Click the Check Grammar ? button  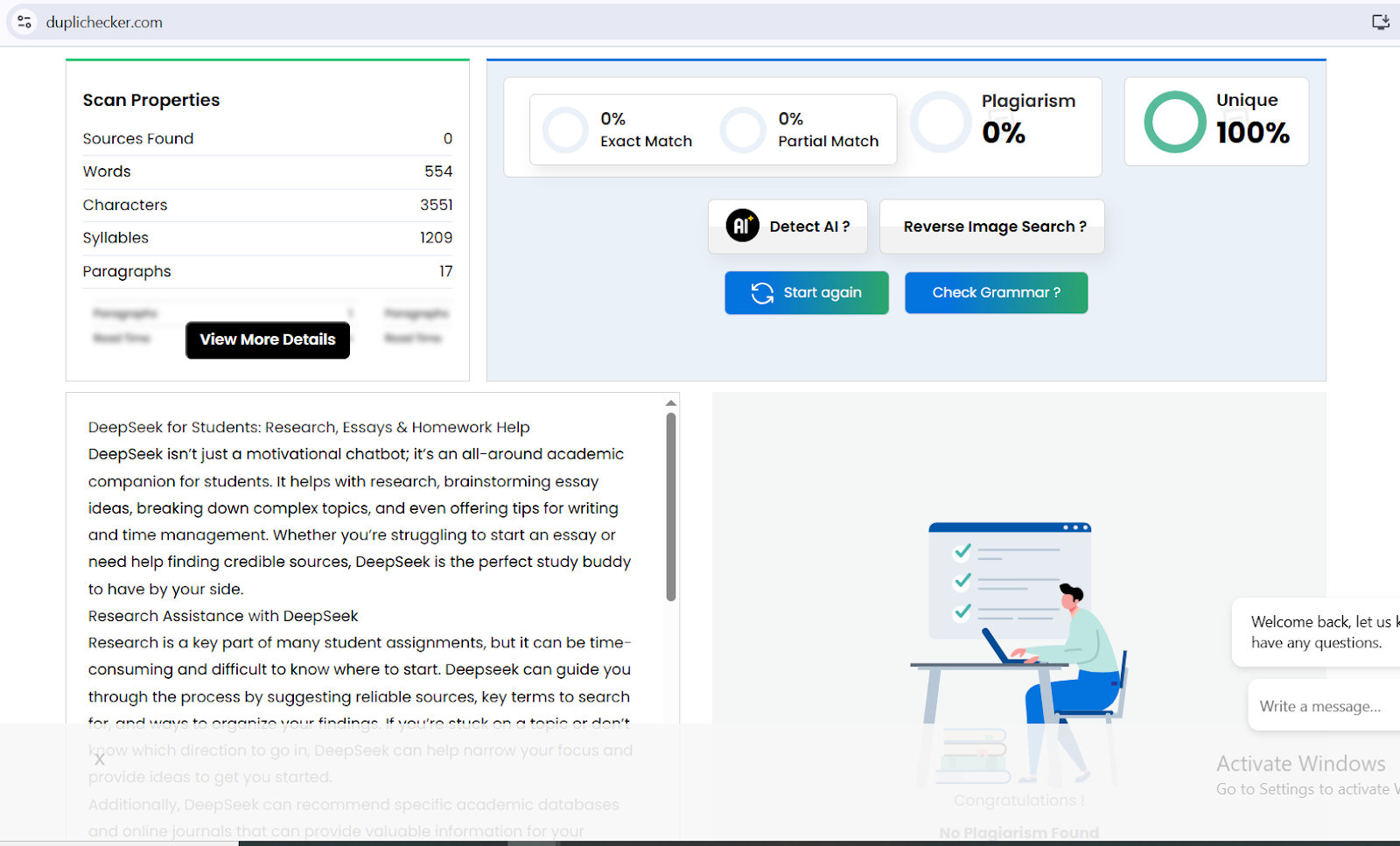(x=997, y=292)
